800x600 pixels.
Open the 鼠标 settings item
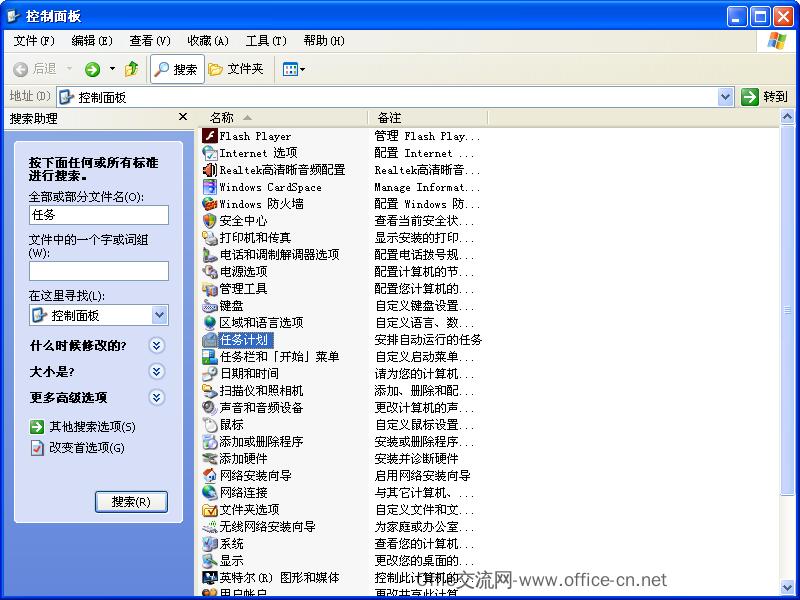click(232, 424)
